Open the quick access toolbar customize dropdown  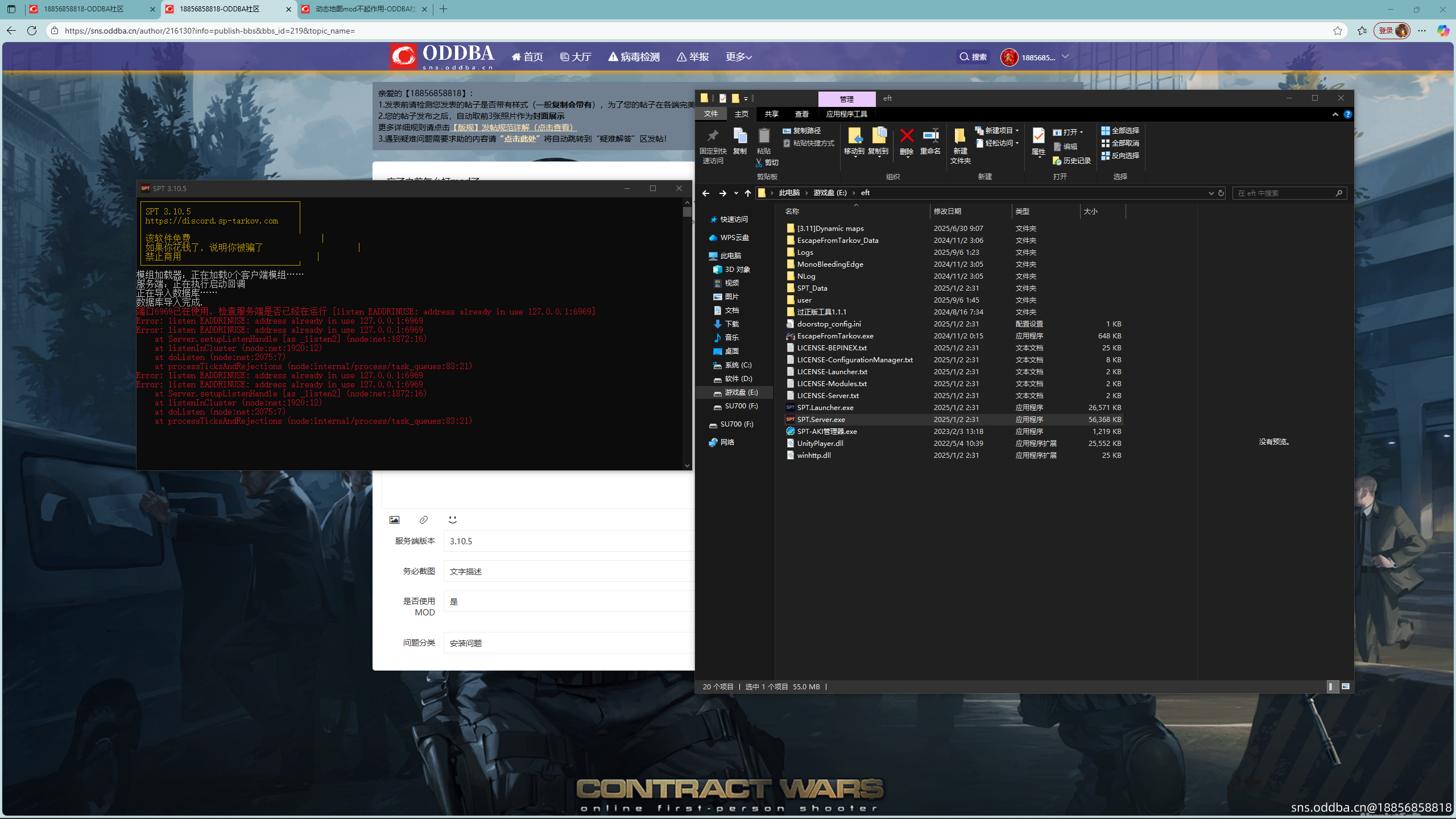coord(746,98)
